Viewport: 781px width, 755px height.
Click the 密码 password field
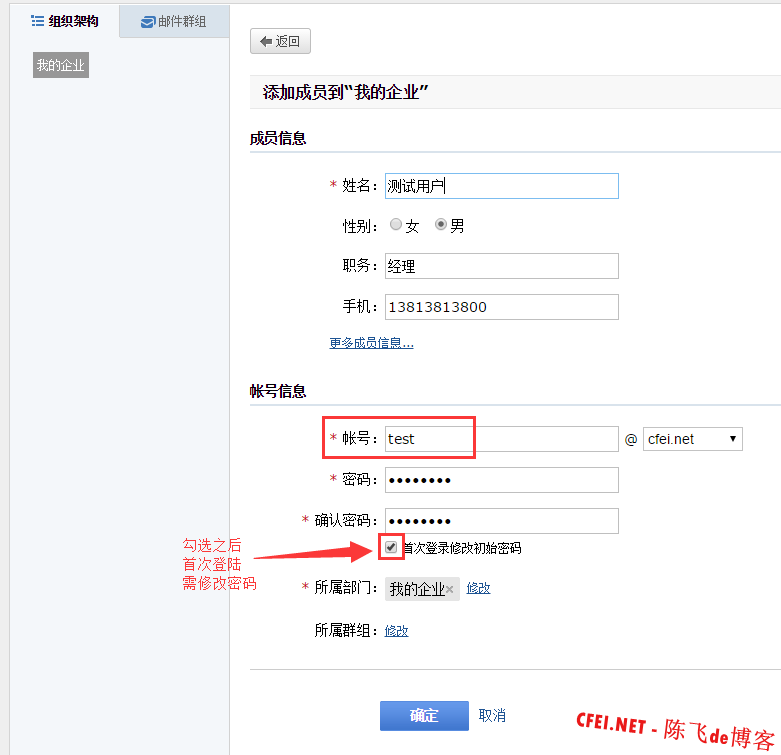501,480
